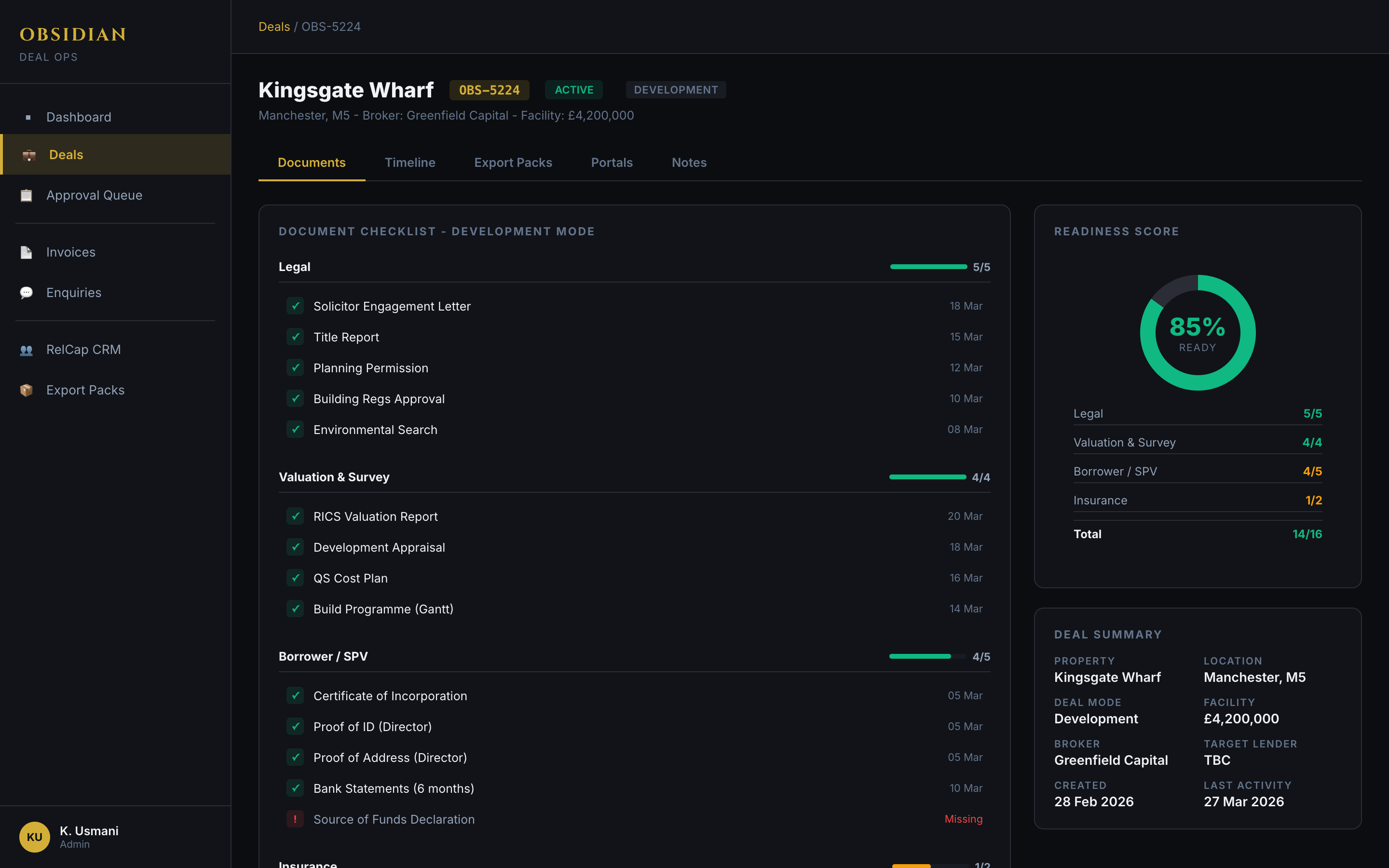Collapse the Legal checklist section header

634,267
